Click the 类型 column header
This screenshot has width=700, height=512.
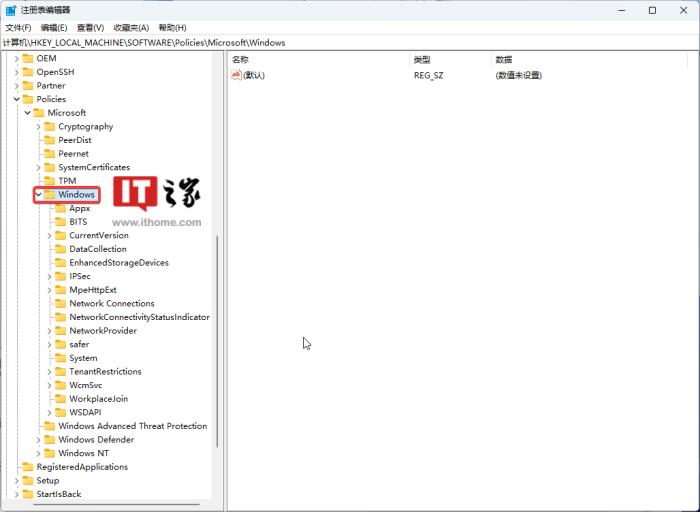tap(422, 60)
